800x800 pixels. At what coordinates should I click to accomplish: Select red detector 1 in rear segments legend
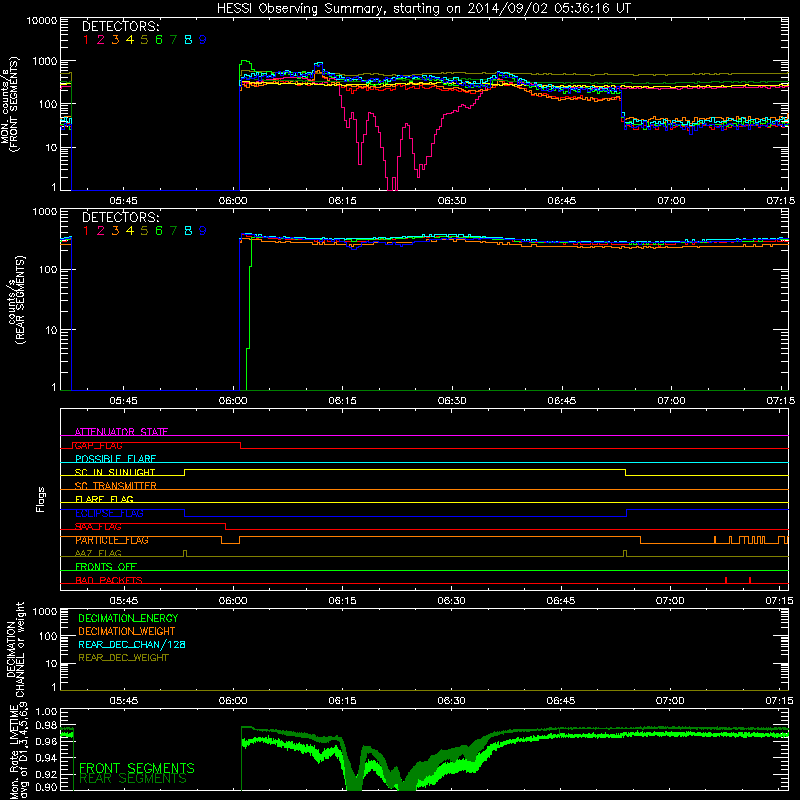click(x=86, y=231)
